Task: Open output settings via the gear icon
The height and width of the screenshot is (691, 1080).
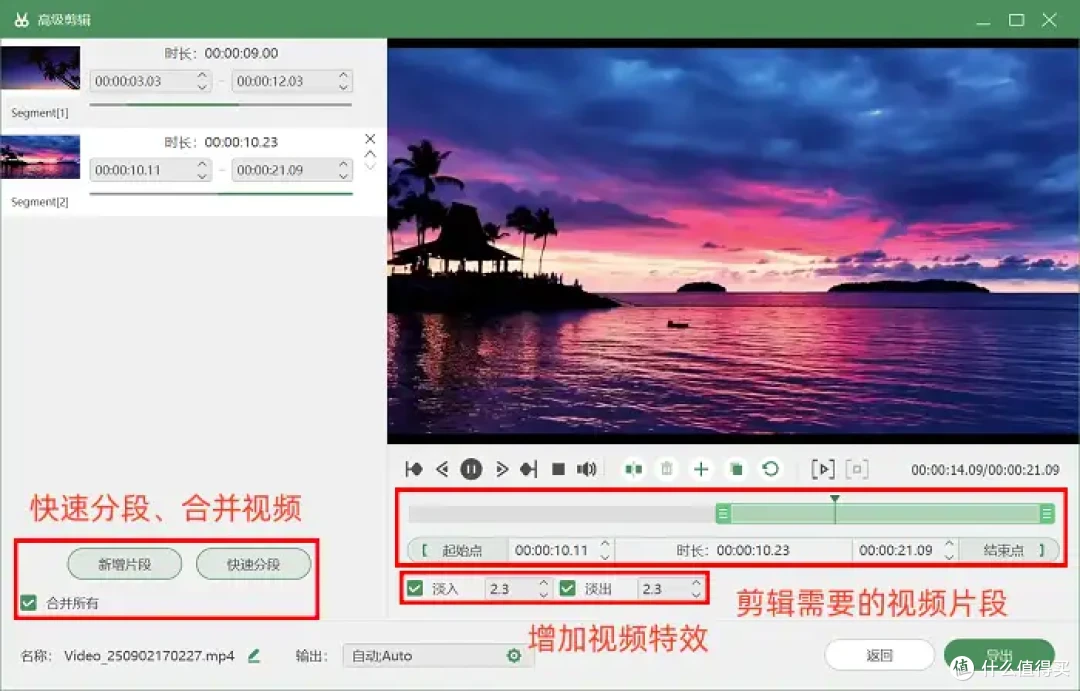Action: [514, 656]
